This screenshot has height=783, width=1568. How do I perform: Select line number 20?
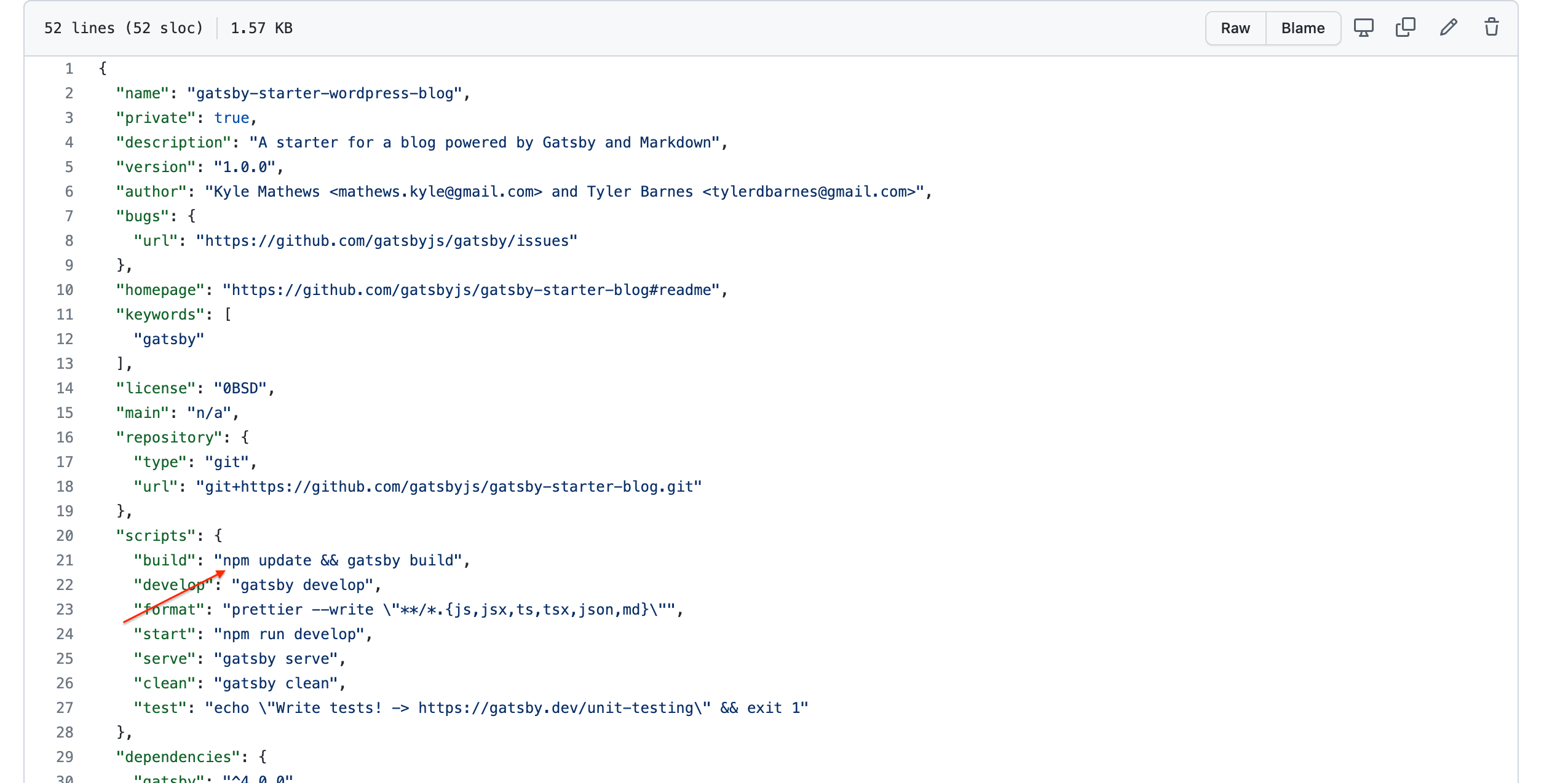pos(65,536)
